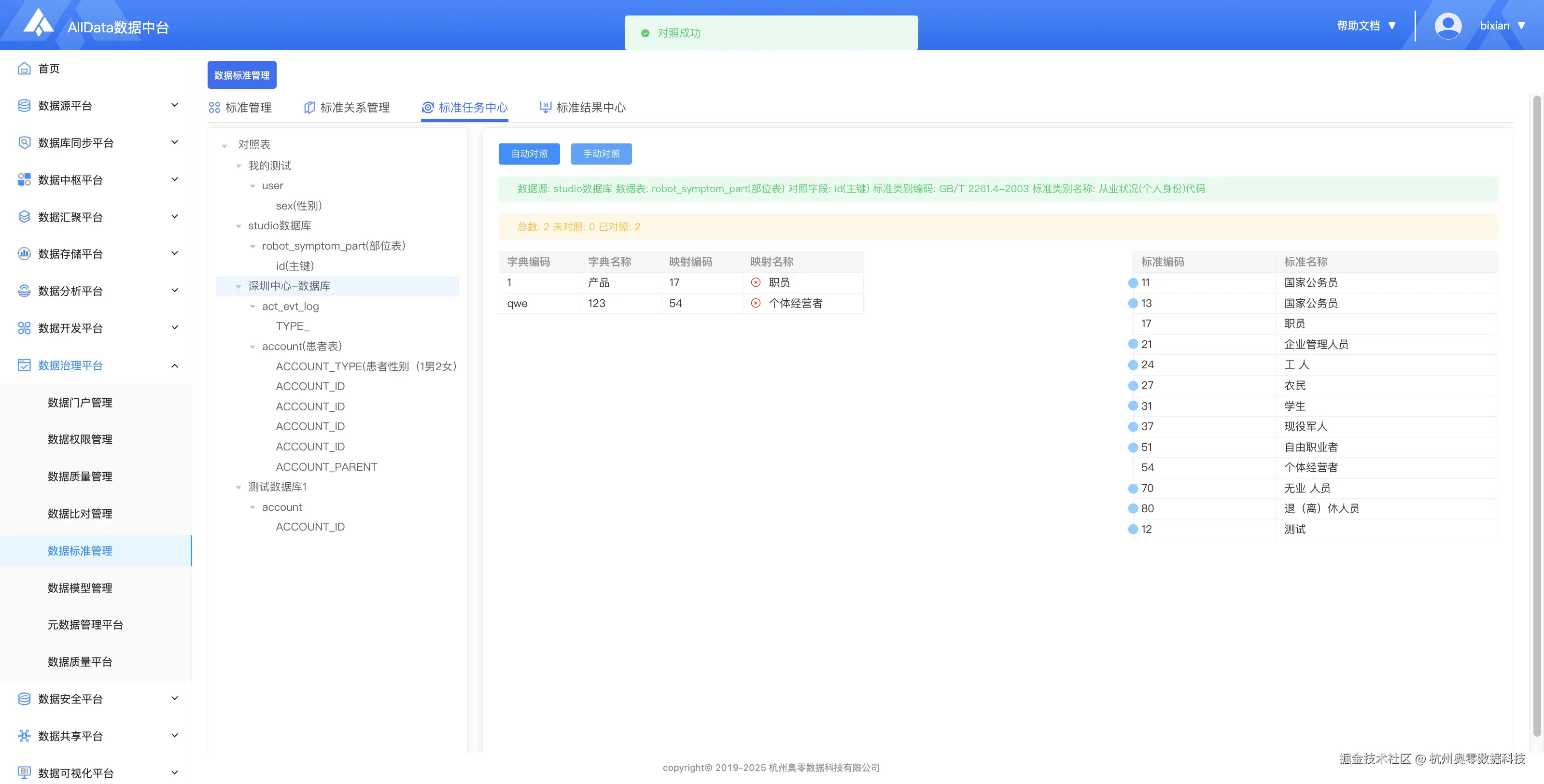The height and width of the screenshot is (784, 1544).
Task: Click the 手动对照 button
Action: (x=601, y=154)
